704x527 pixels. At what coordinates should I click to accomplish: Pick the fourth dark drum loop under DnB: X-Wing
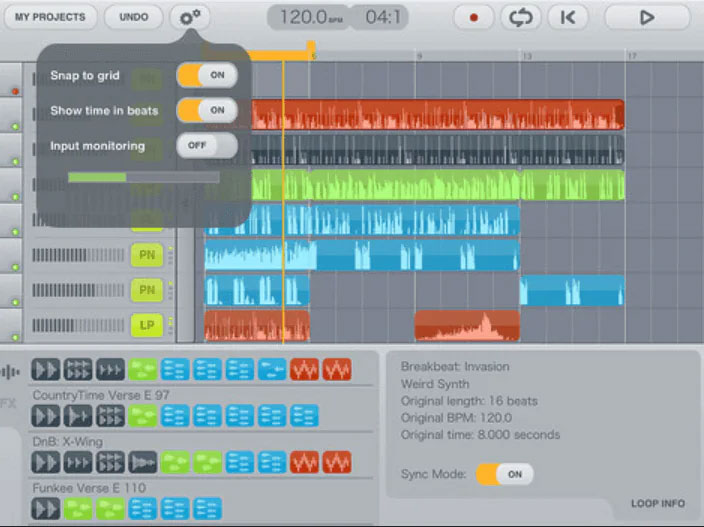(142, 462)
